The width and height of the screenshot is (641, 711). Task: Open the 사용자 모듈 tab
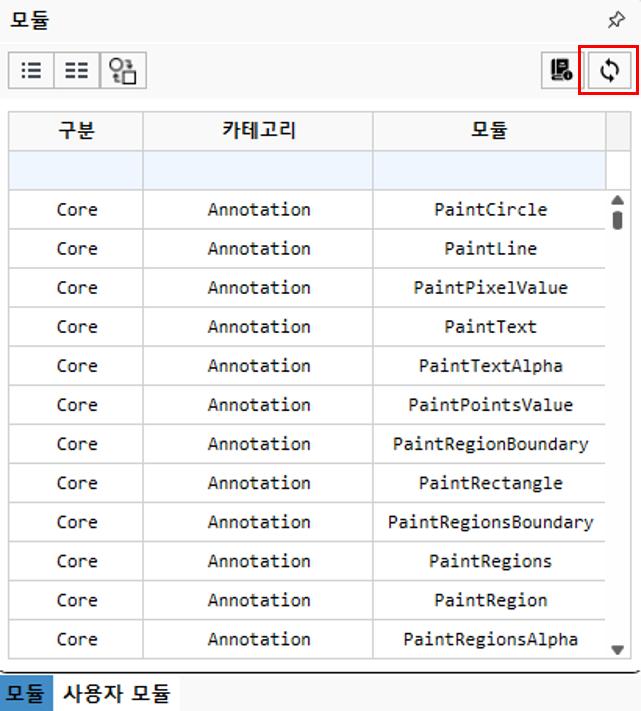tap(116, 692)
